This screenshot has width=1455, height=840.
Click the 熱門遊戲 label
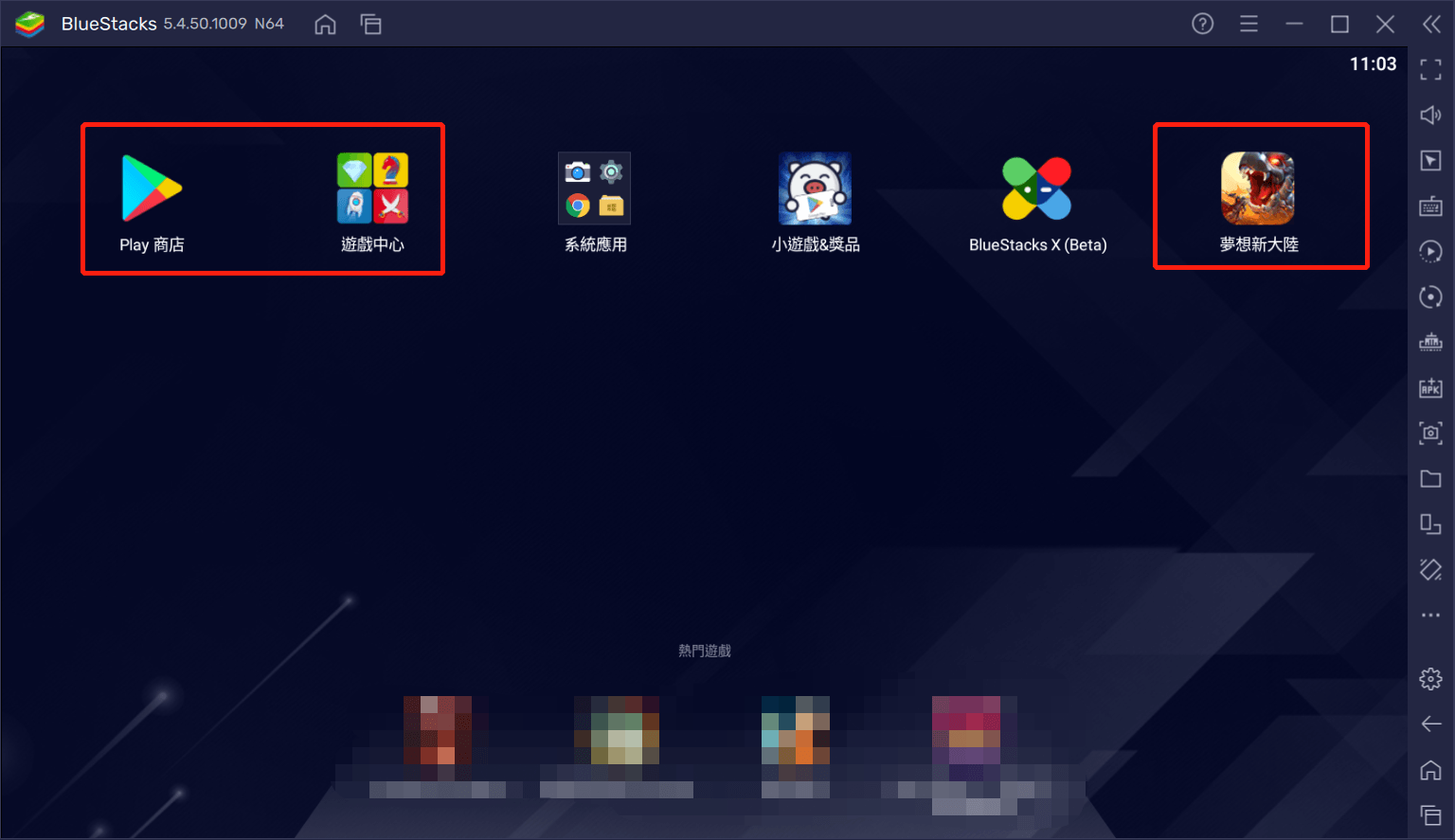point(704,651)
